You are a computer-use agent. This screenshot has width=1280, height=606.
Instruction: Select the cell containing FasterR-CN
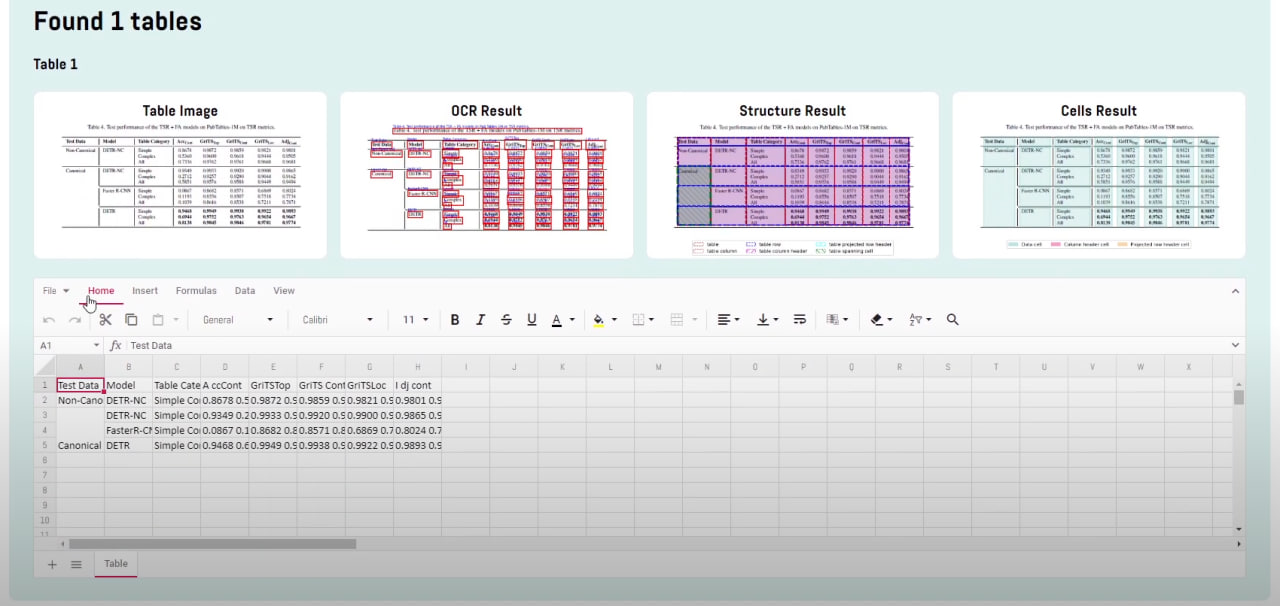tap(128, 430)
